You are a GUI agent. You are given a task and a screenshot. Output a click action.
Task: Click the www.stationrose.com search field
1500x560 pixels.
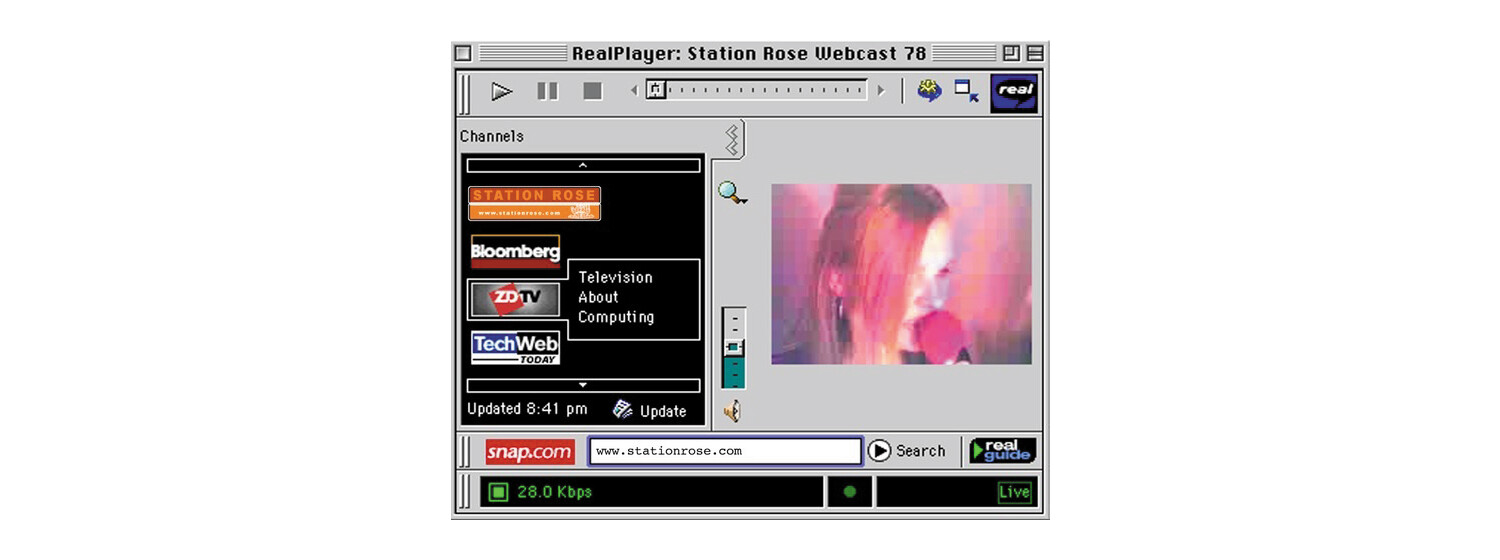(x=725, y=451)
